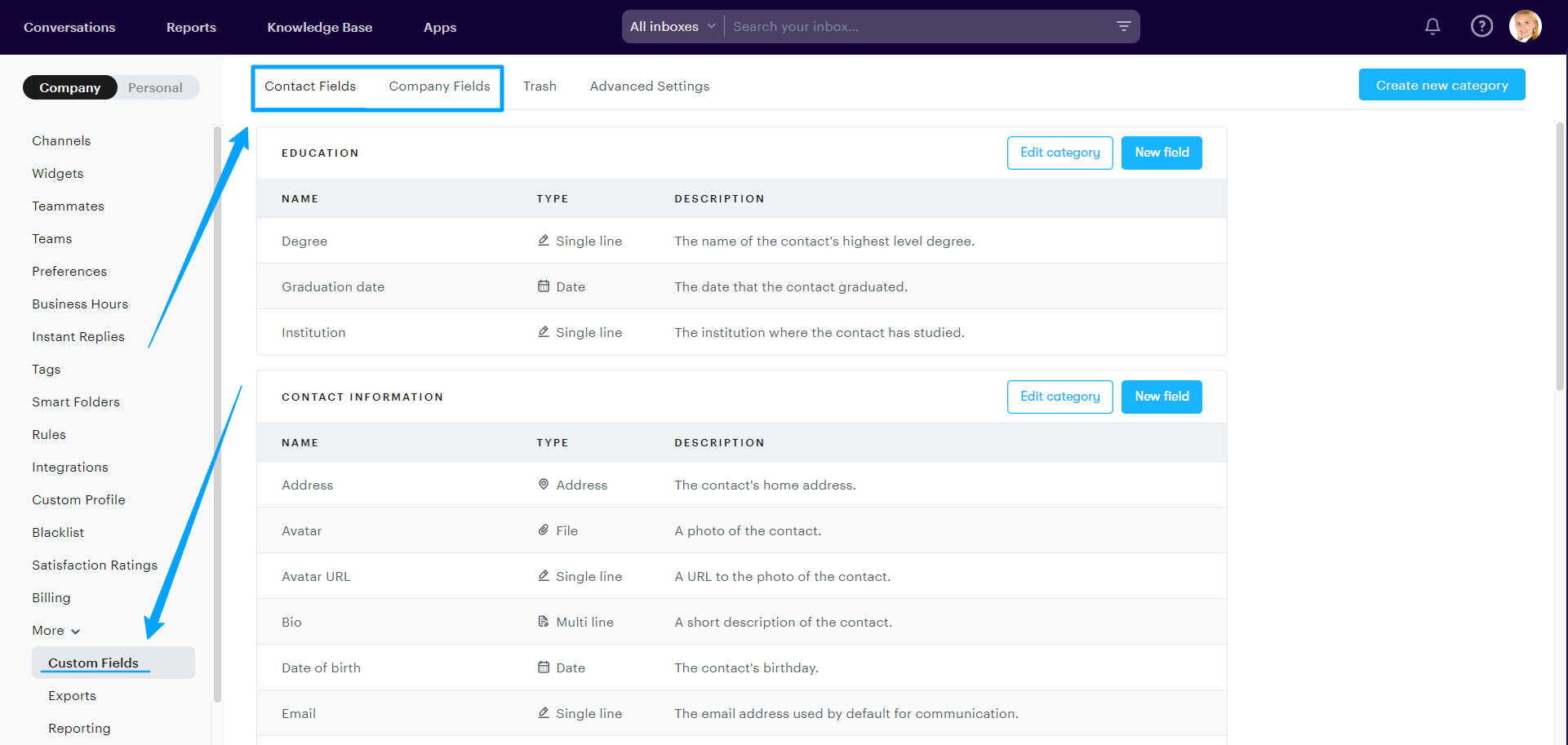The image size is (1568, 745).
Task: Open the Trash tab
Action: click(540, 86)
